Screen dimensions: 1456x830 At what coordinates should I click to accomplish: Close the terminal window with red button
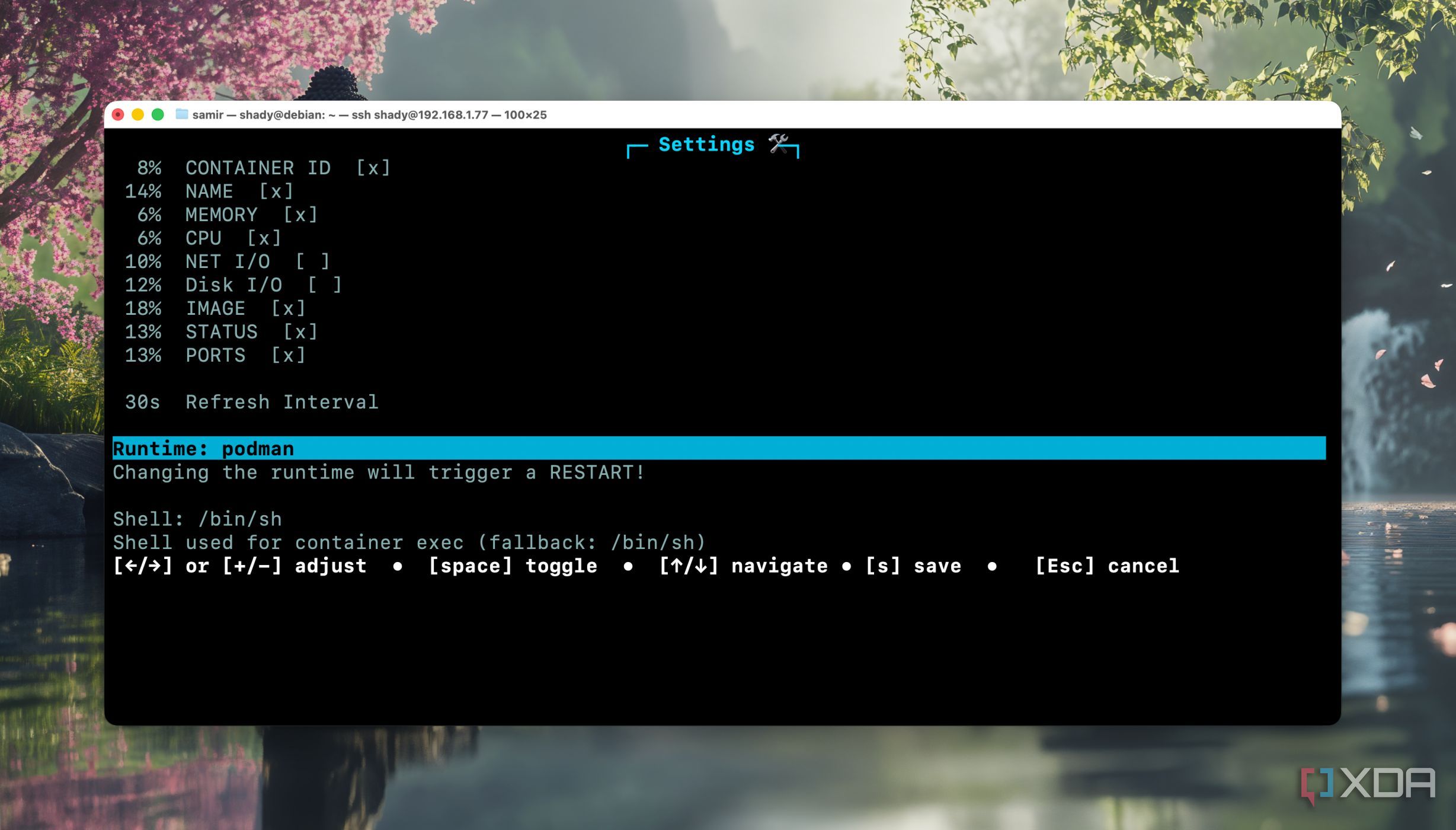118,114
